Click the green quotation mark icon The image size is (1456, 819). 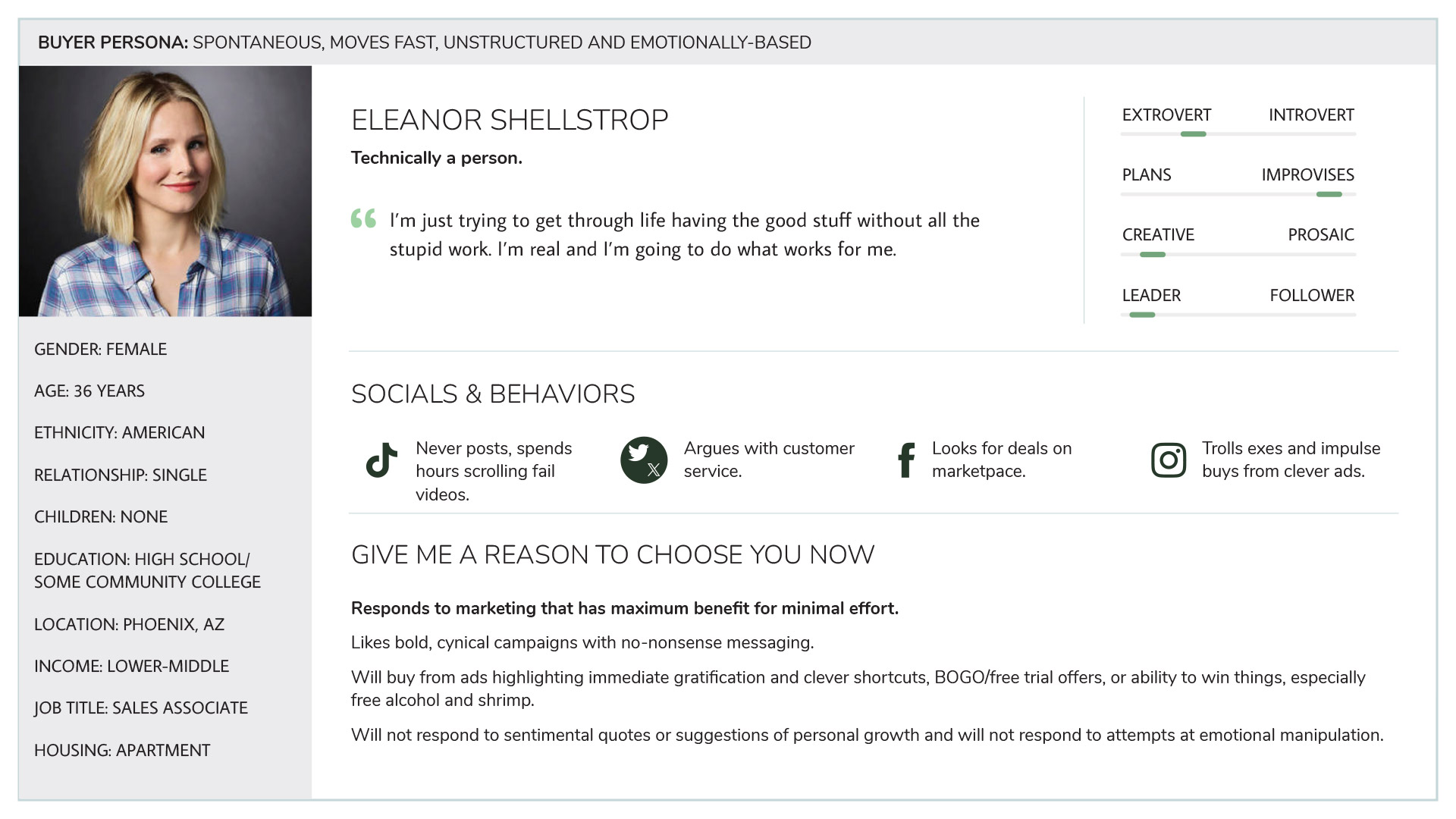[363, 218]
